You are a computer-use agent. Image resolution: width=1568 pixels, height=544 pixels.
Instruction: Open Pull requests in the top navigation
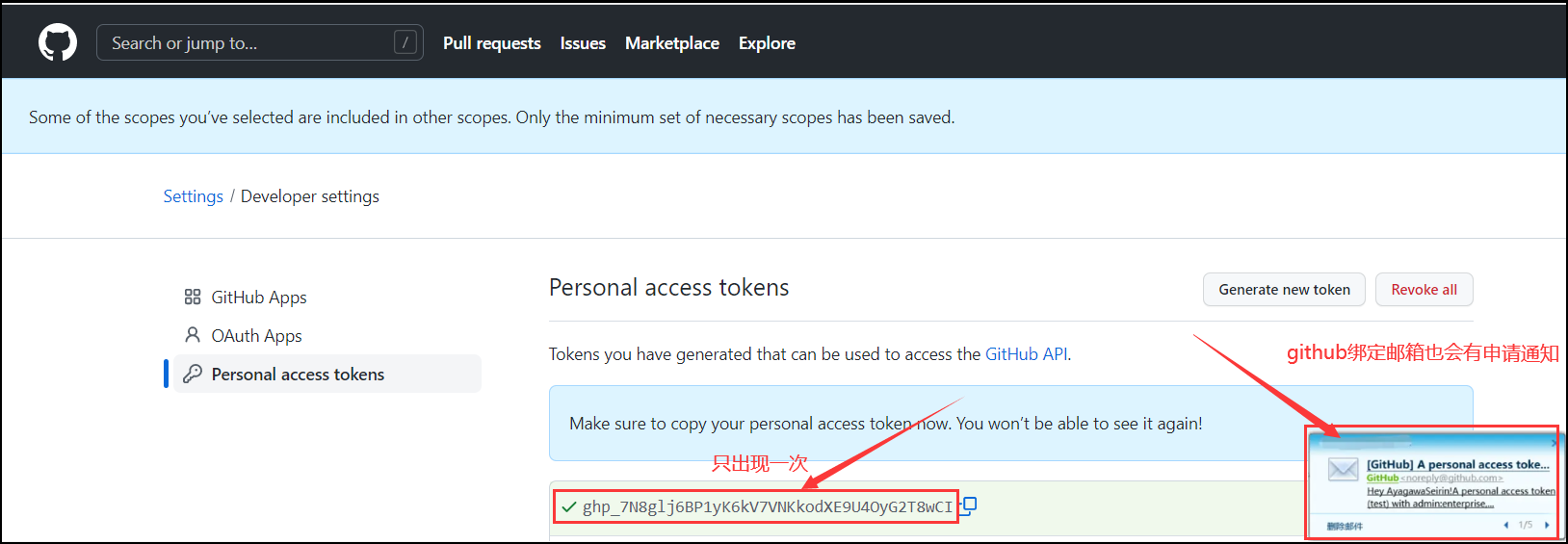coord(491,43)
